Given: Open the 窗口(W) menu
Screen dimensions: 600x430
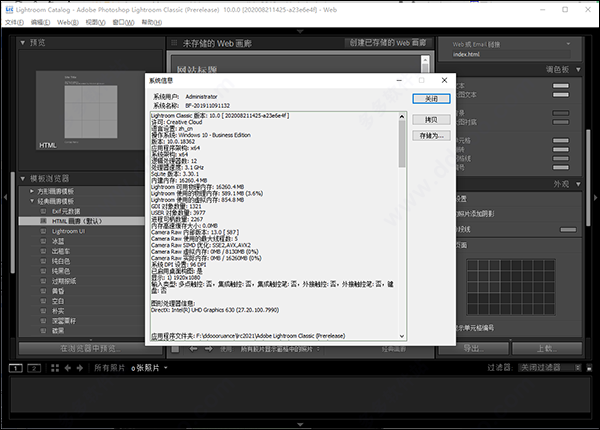Looking at the screenshot, I should 123,22.
